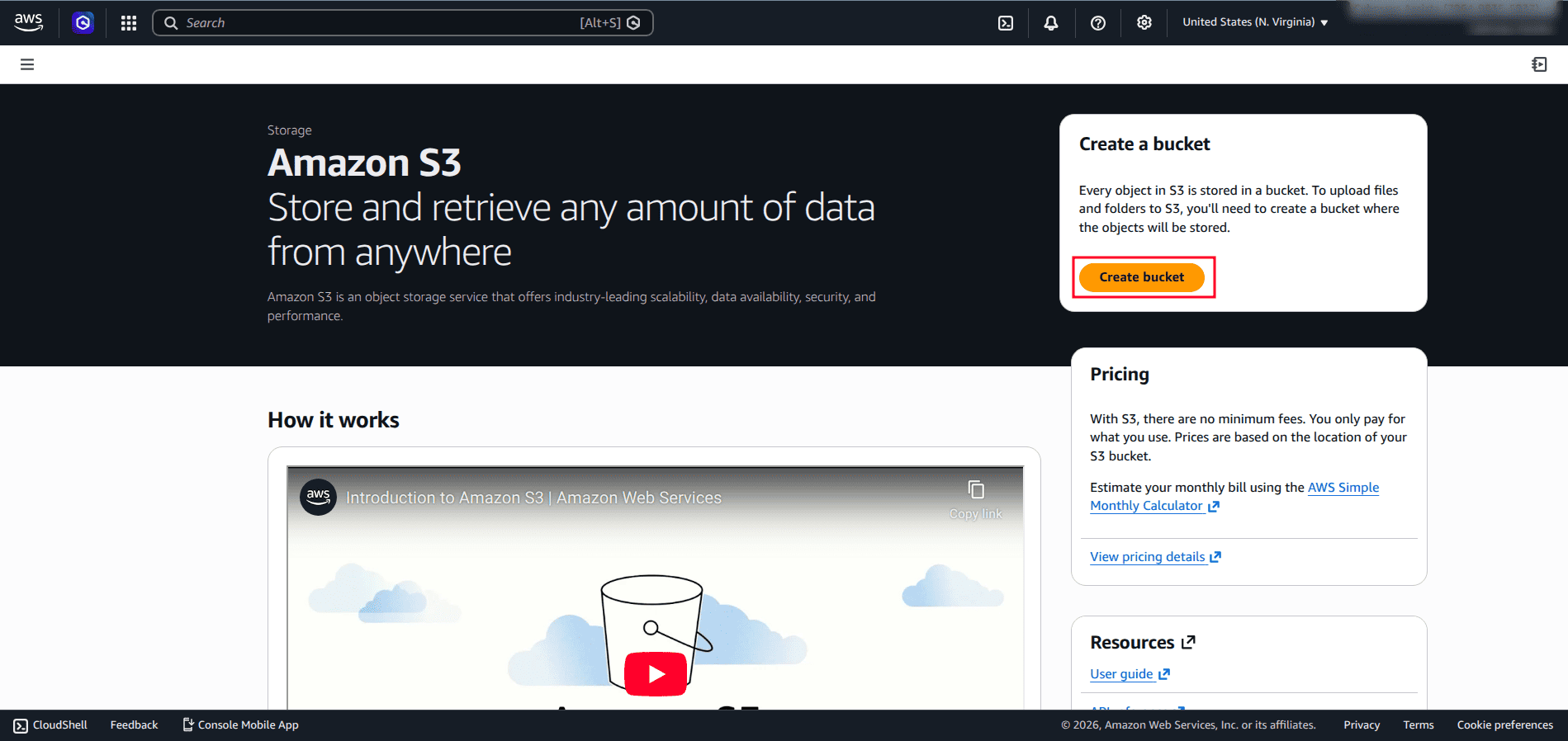
Task: Open Console Mobile App footer link
Action: pos(240,725)
